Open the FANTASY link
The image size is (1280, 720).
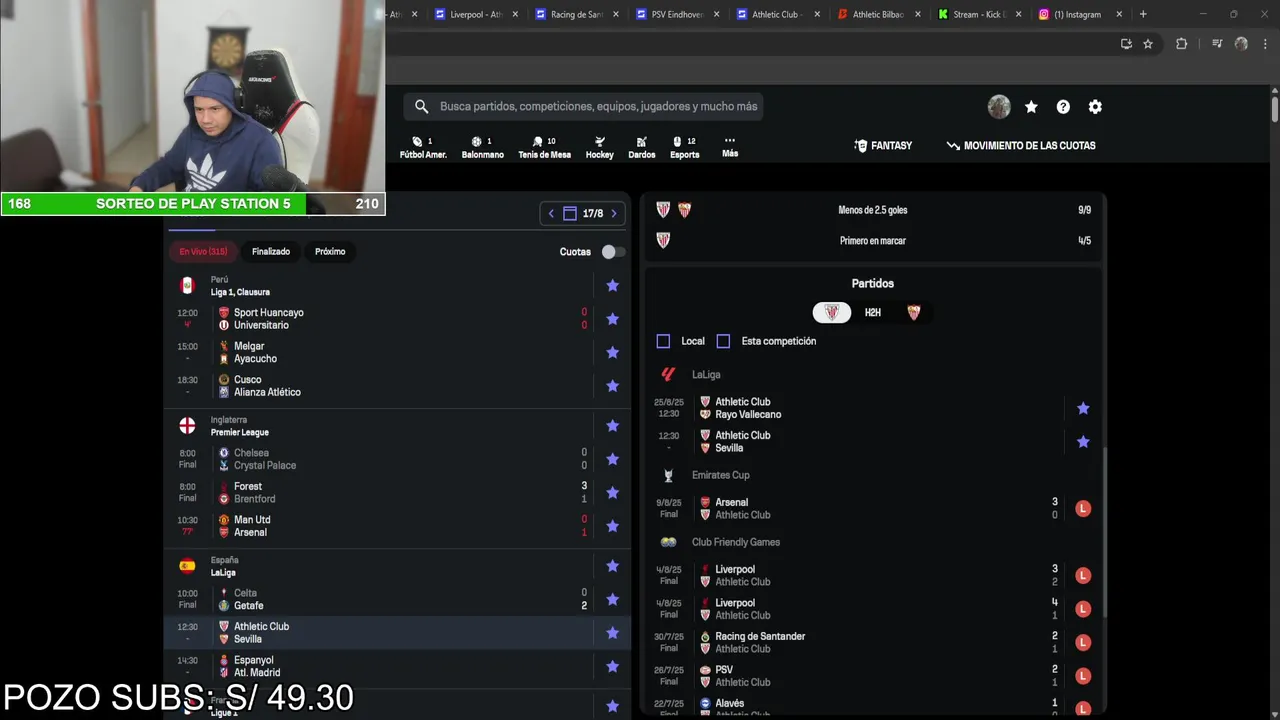tap(883, 146)
